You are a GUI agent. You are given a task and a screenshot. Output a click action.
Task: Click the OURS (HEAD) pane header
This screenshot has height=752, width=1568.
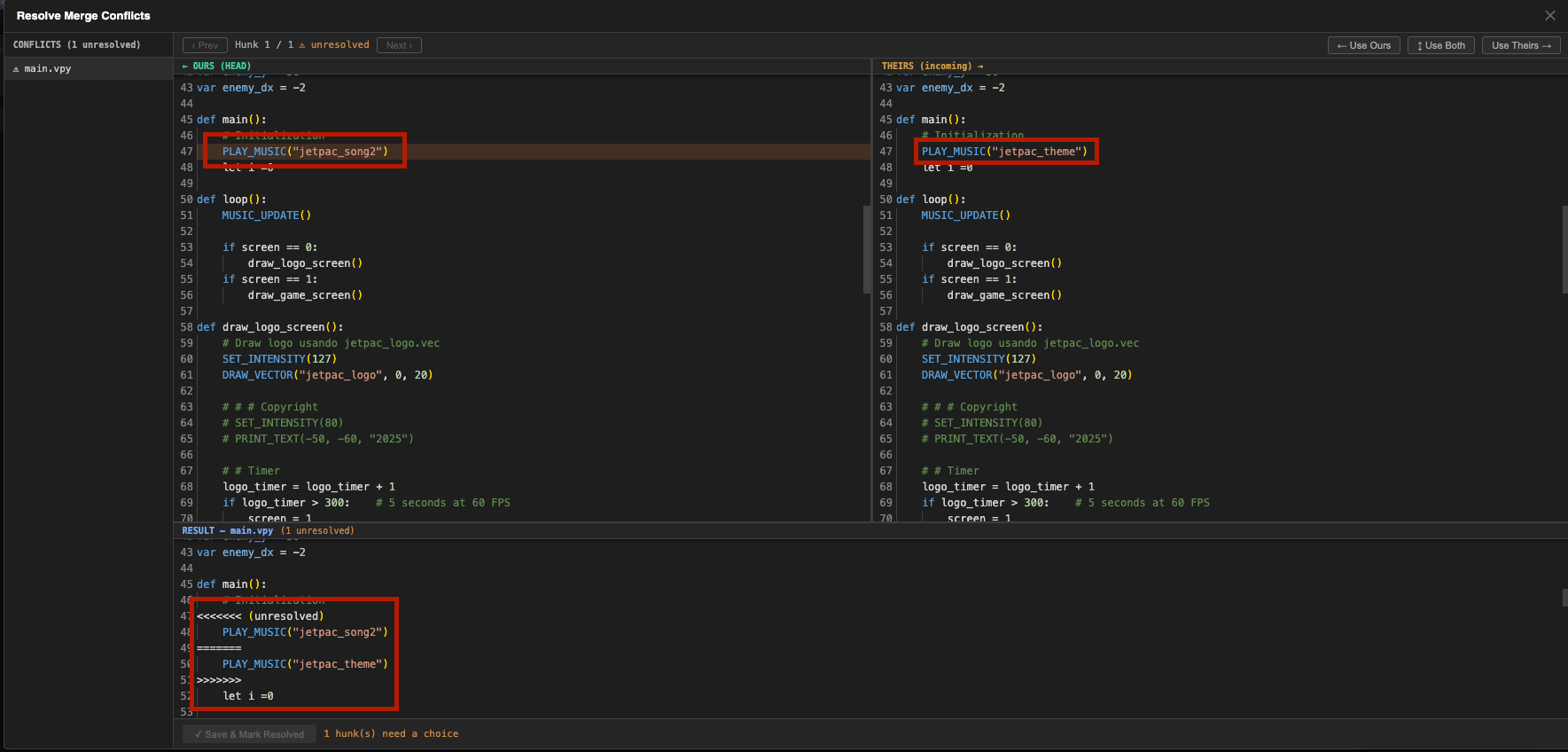pyautogui.click(x=216, y=66)
